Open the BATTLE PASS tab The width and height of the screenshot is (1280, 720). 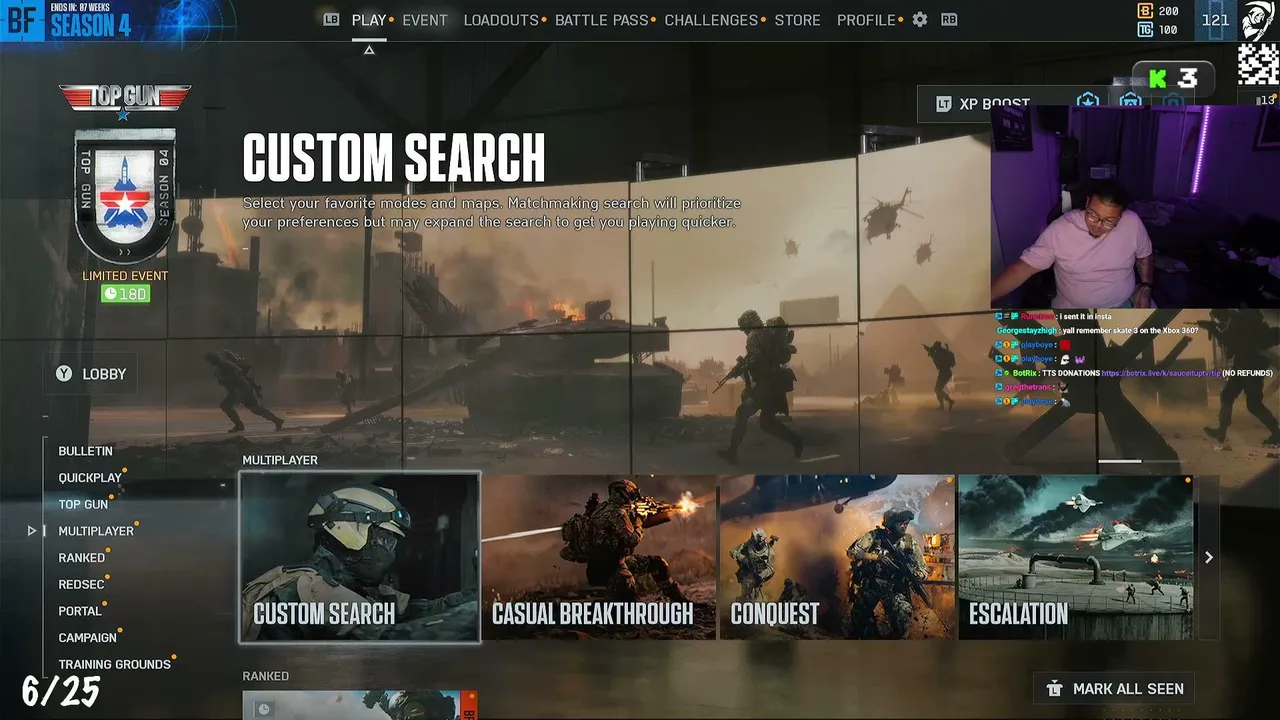[602, 20]
